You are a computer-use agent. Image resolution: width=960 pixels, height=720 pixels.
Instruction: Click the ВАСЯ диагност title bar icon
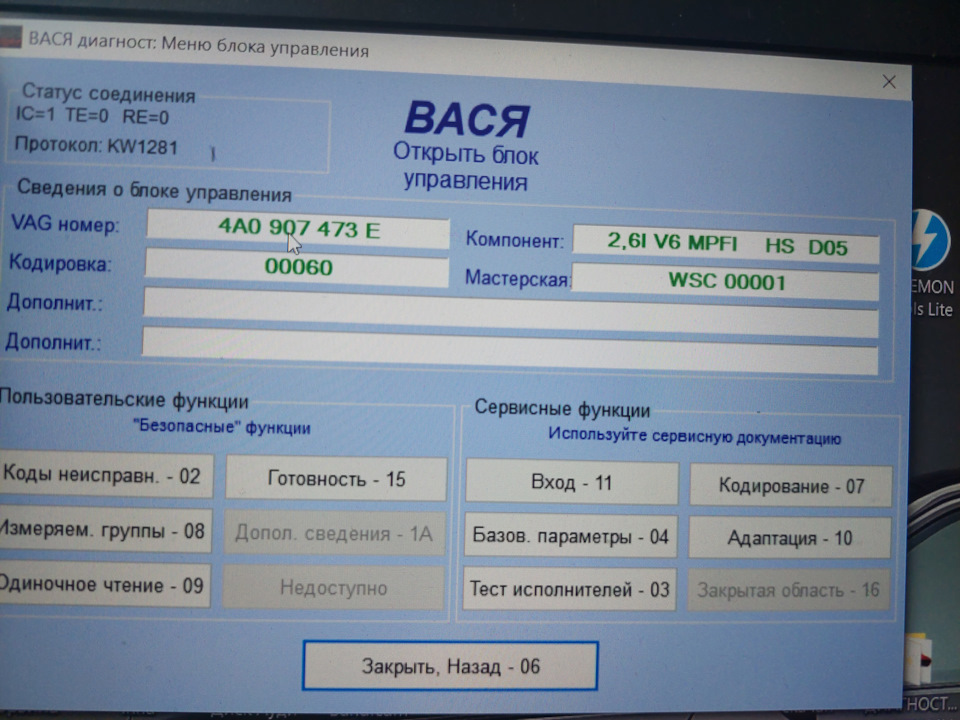(10, 36)
